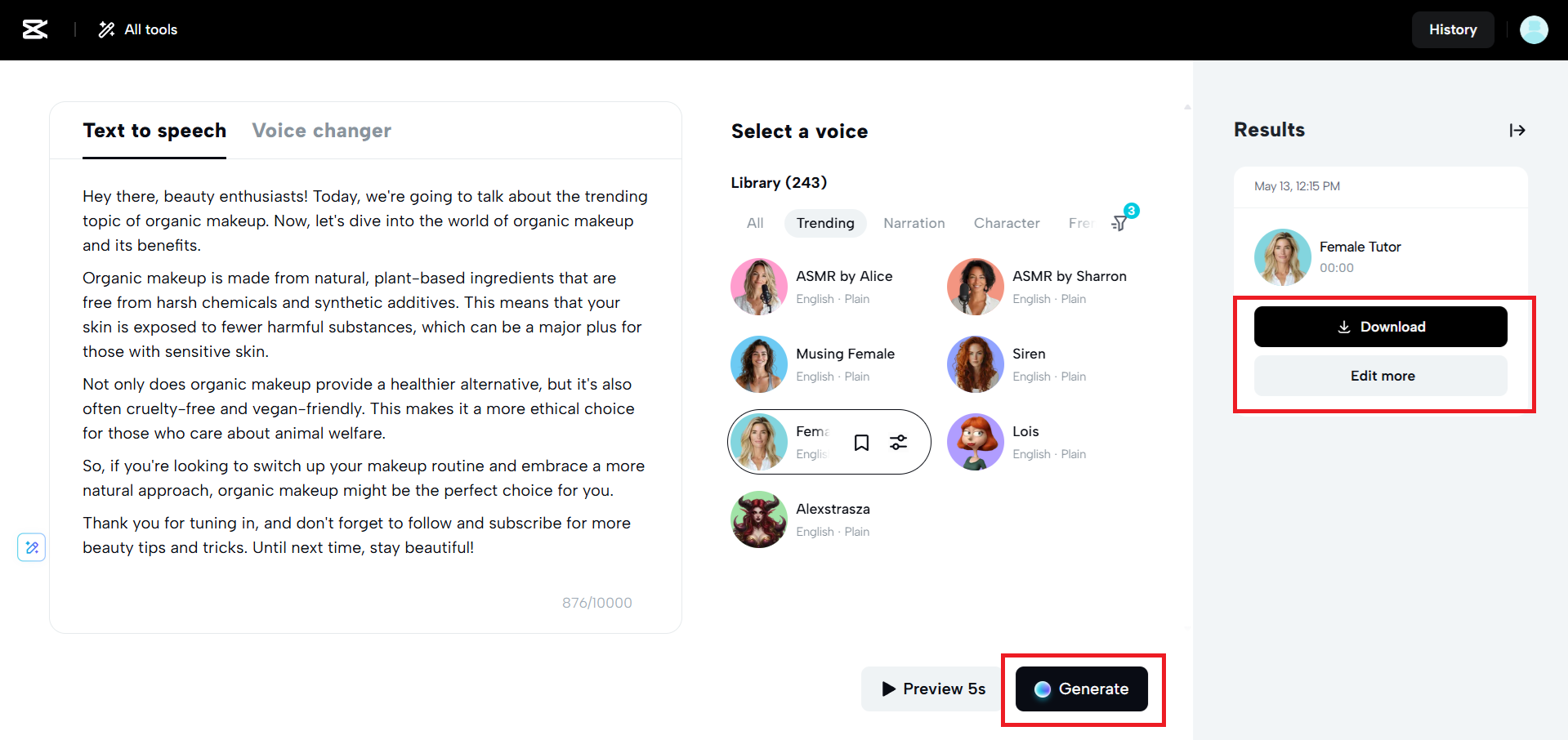Download the Female Tutor result
1568x740 pixels.
1380,327
